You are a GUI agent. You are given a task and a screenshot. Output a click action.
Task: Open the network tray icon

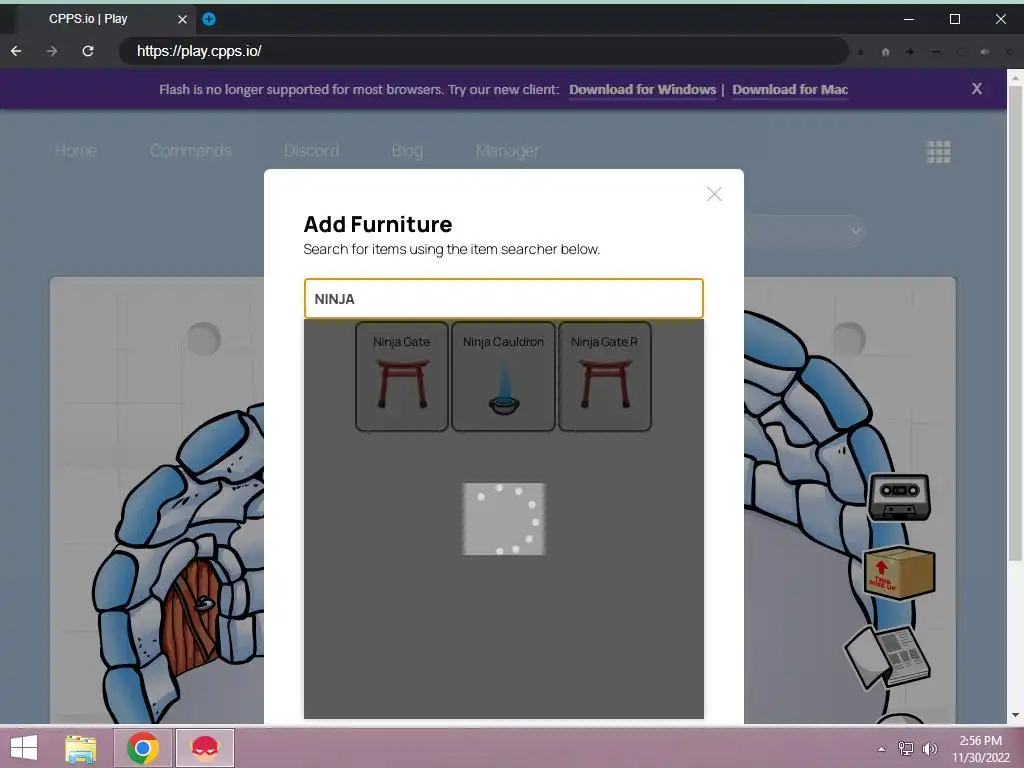(x=906, y=748)
